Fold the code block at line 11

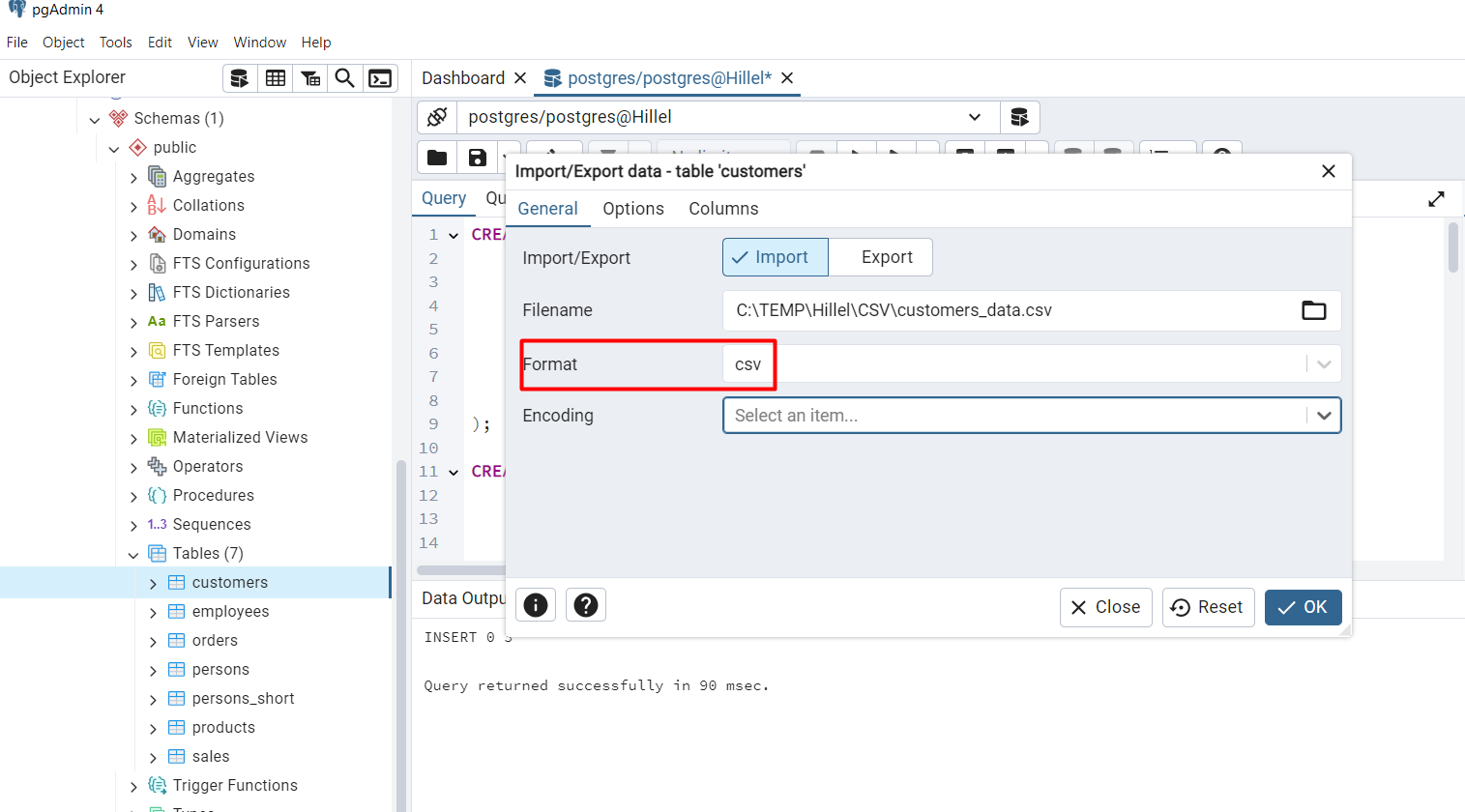click(454, 472)
